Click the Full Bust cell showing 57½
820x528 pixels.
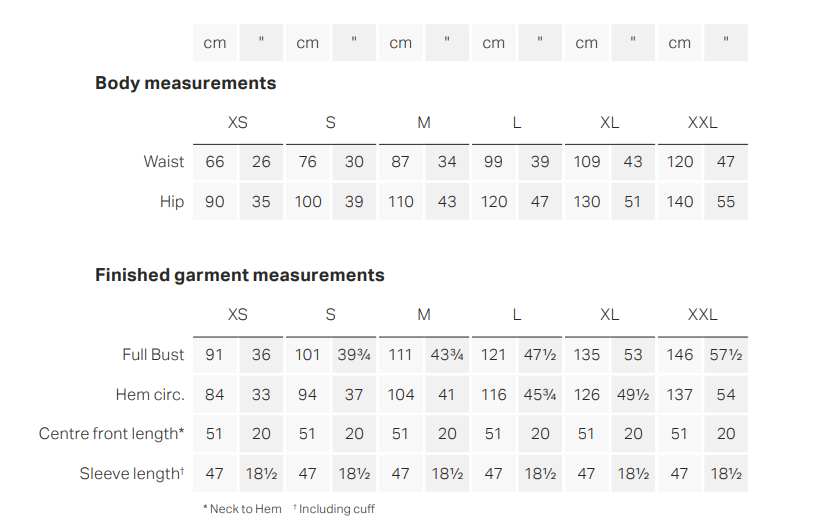[x=726, y=355]
